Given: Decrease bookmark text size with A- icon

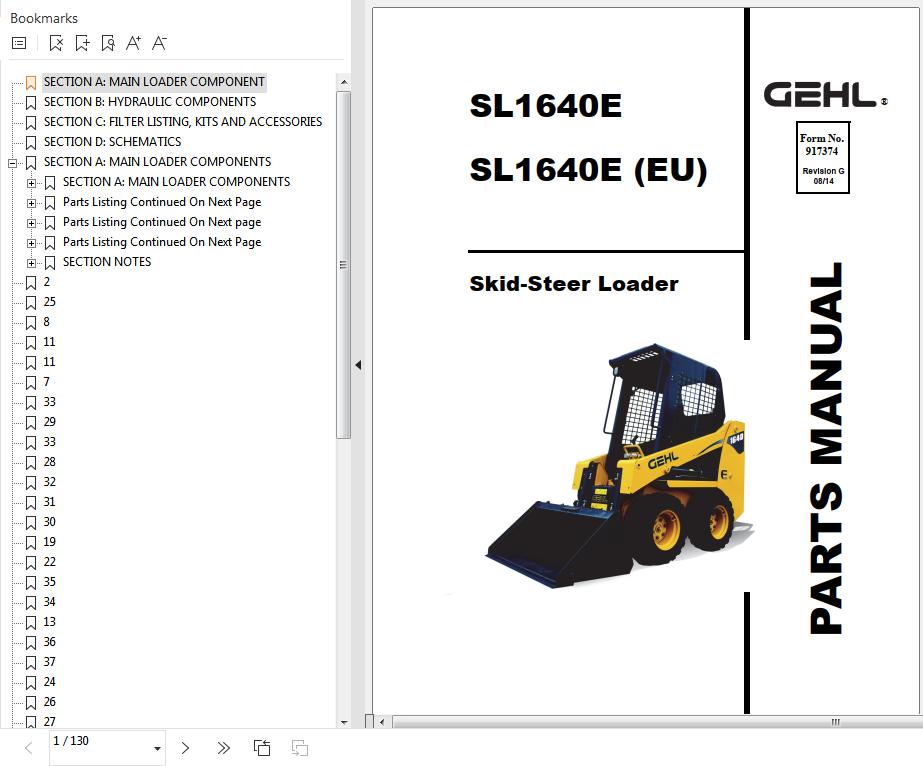Looking at the screenshot, I should pos(160,43).
